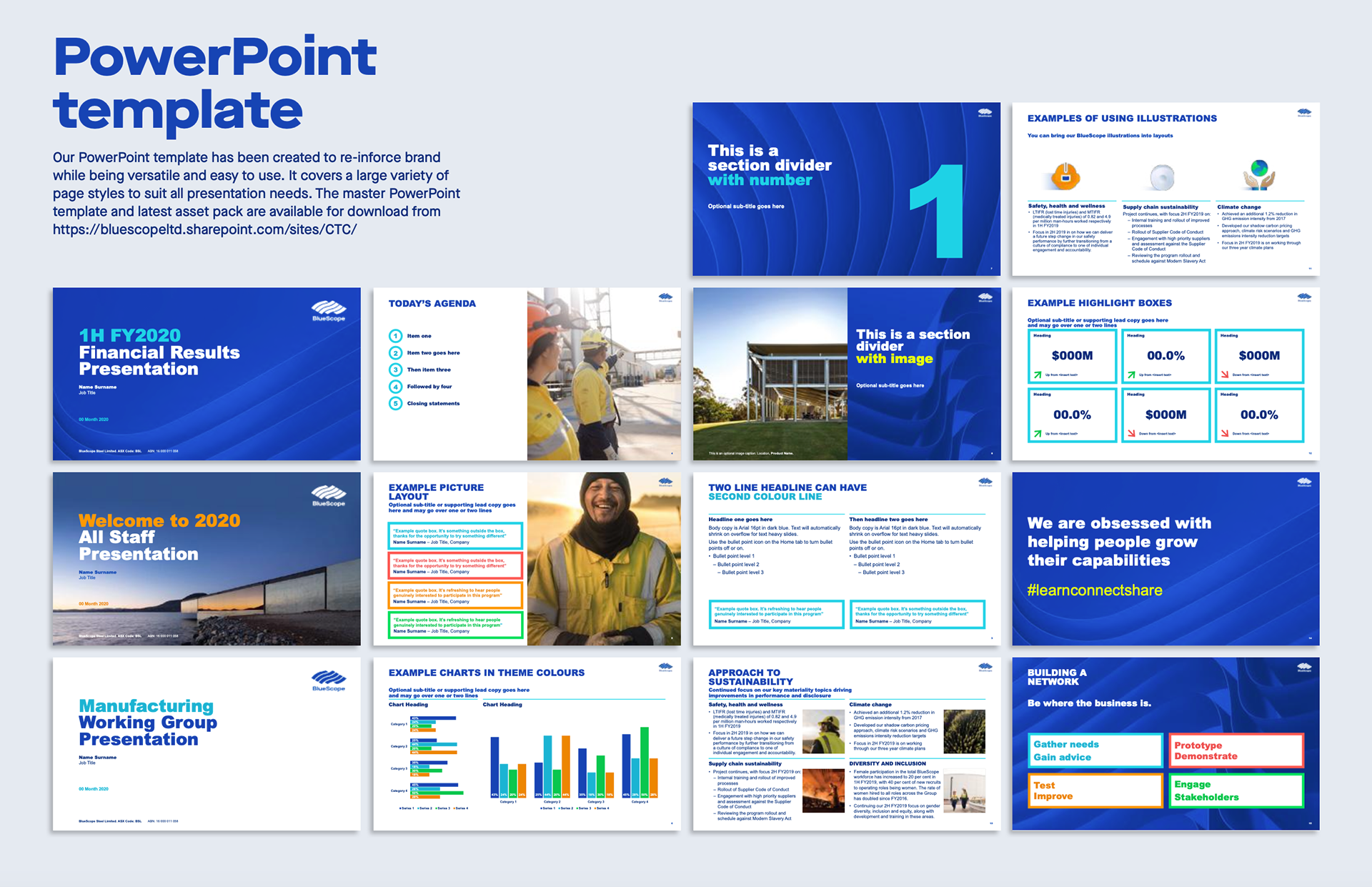This screenshot has height=887, width=1372.
Task: Select the Example Charts in Theme Colours slide
Action: (527, 744)
